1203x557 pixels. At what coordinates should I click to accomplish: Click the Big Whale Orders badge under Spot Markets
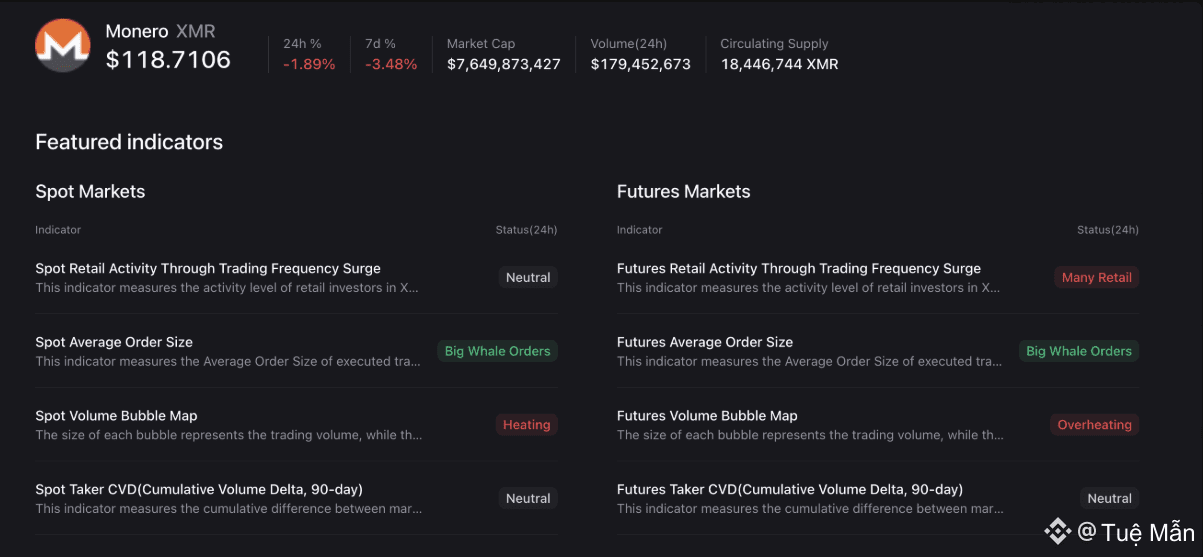point(497,351)
